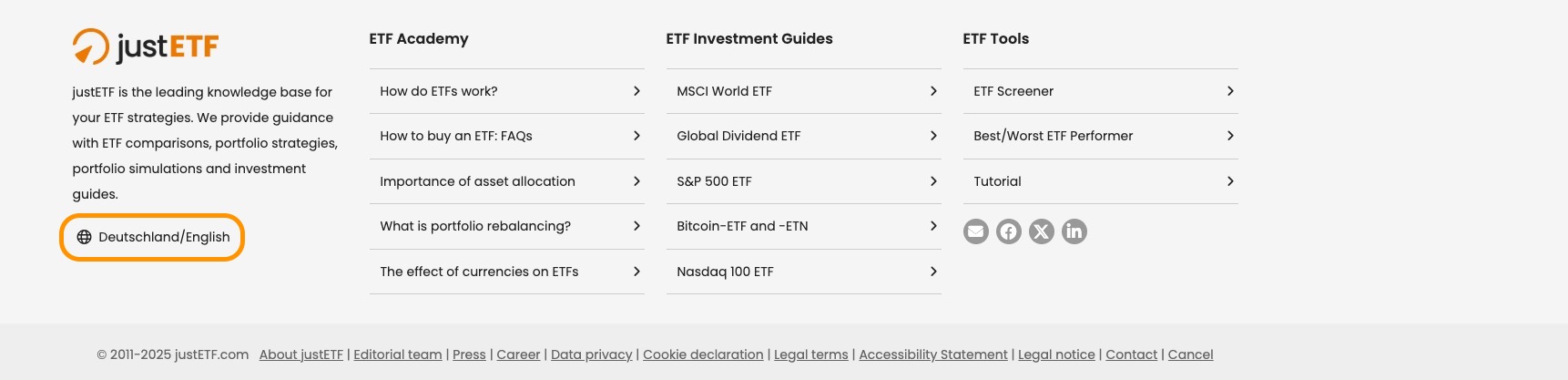The image size is (1568, 380).
Task: Click the justETF logo
Action: 146,46
